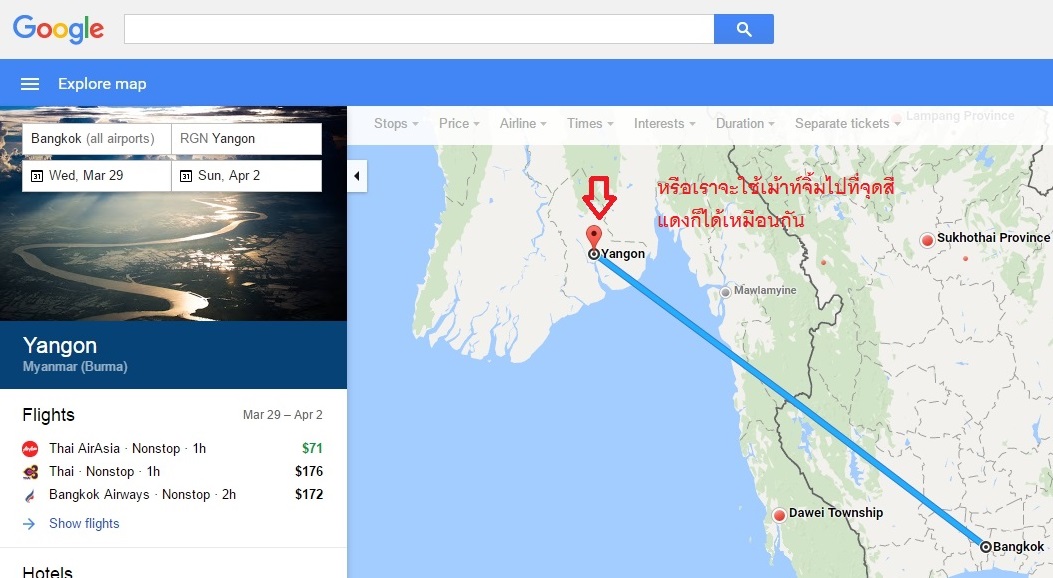This screenshot has height=578, width=1053.
Task: Open the Times filter dropdown
Action: (x=590, y=124)
